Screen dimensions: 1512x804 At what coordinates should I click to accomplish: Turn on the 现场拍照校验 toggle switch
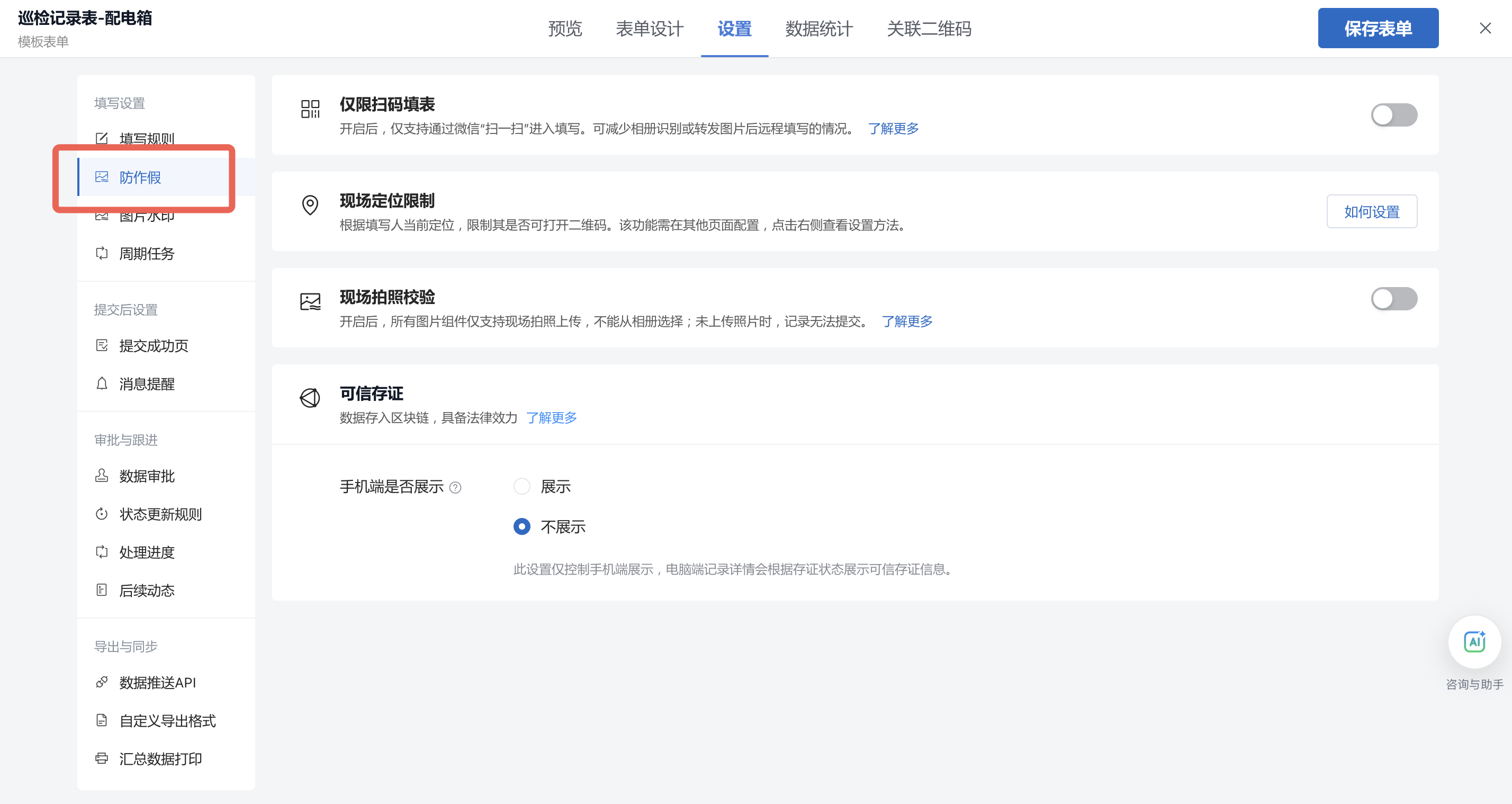[1394, 299]
